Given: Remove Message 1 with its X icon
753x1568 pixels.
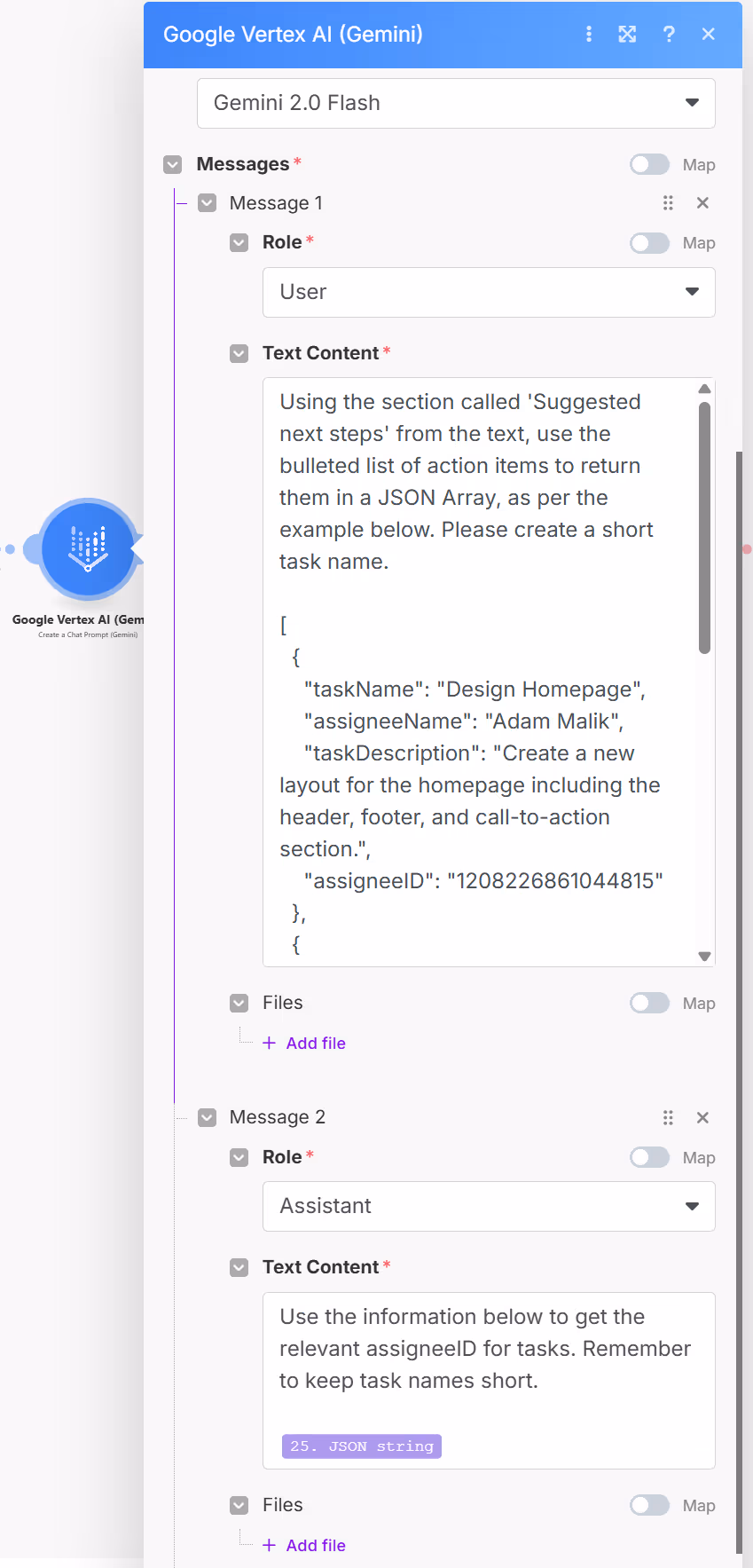Looking at the screenshot, I should (702, 203).
